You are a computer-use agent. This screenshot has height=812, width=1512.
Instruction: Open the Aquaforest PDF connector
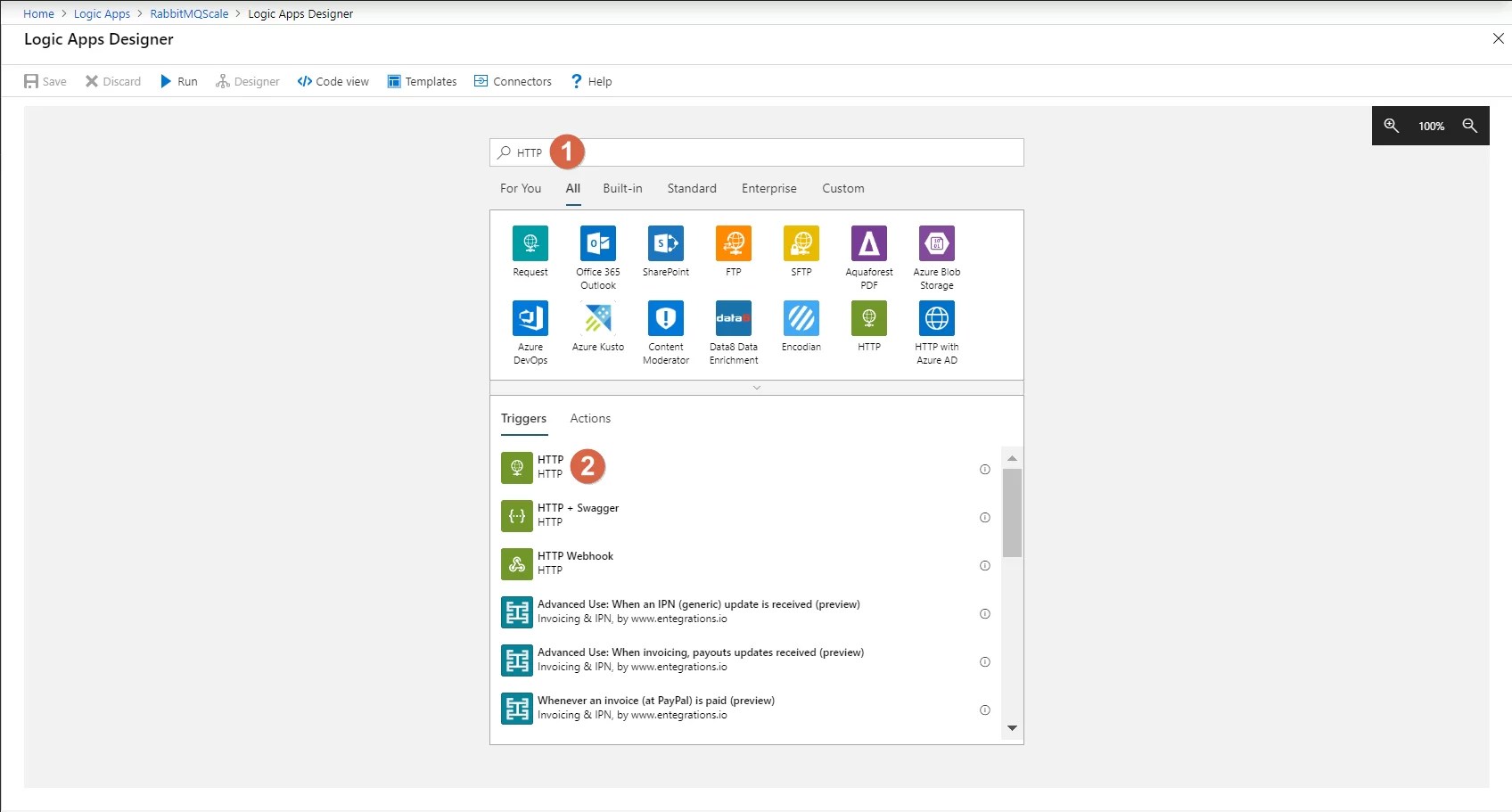[x=869, y=243]
